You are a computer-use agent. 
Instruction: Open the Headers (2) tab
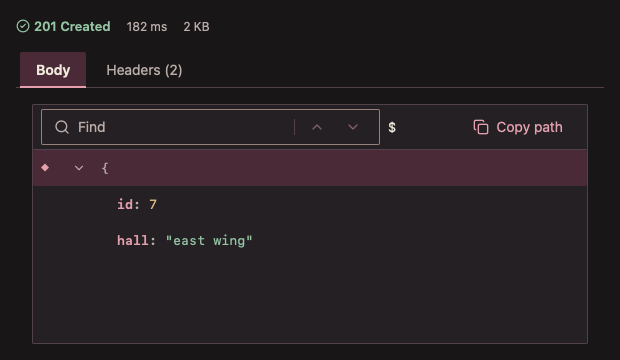[144, 70]
